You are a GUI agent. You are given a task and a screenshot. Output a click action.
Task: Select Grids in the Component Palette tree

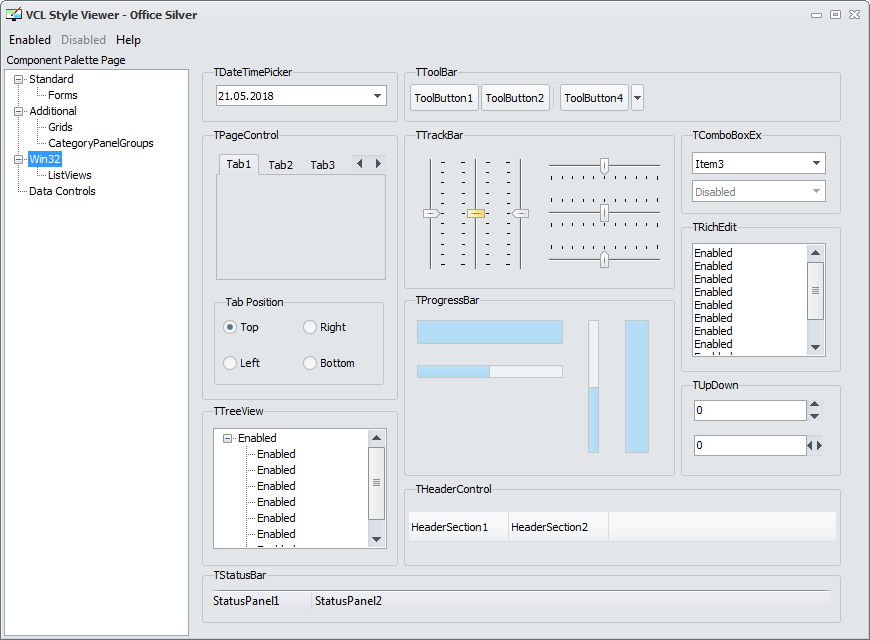click(x=60, y=127)
